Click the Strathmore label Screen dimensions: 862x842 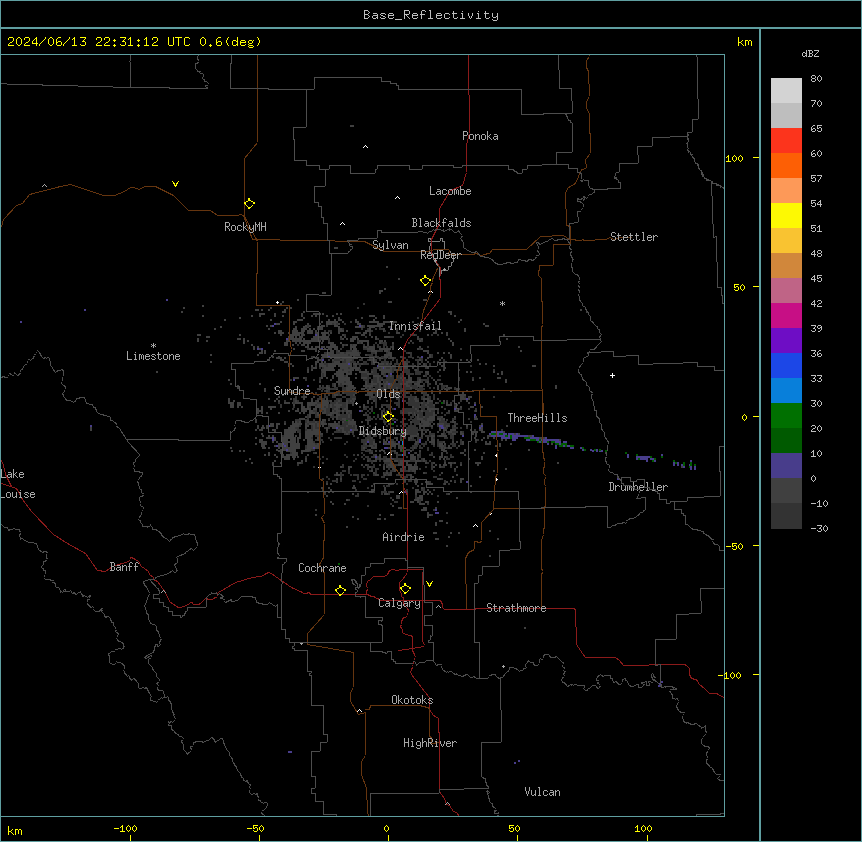(516, 608)
